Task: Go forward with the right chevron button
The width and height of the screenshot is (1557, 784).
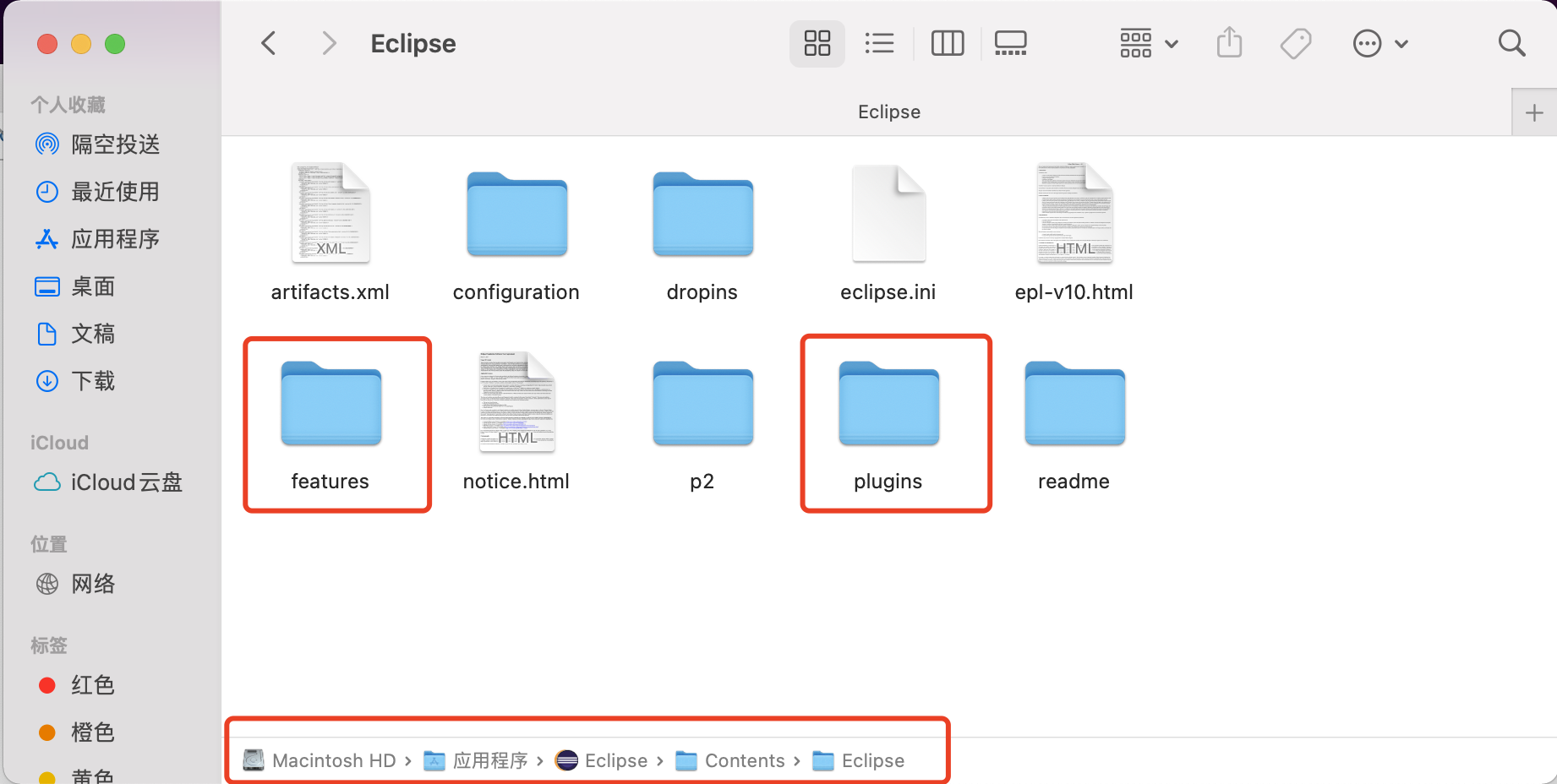Action: point(329,43)
